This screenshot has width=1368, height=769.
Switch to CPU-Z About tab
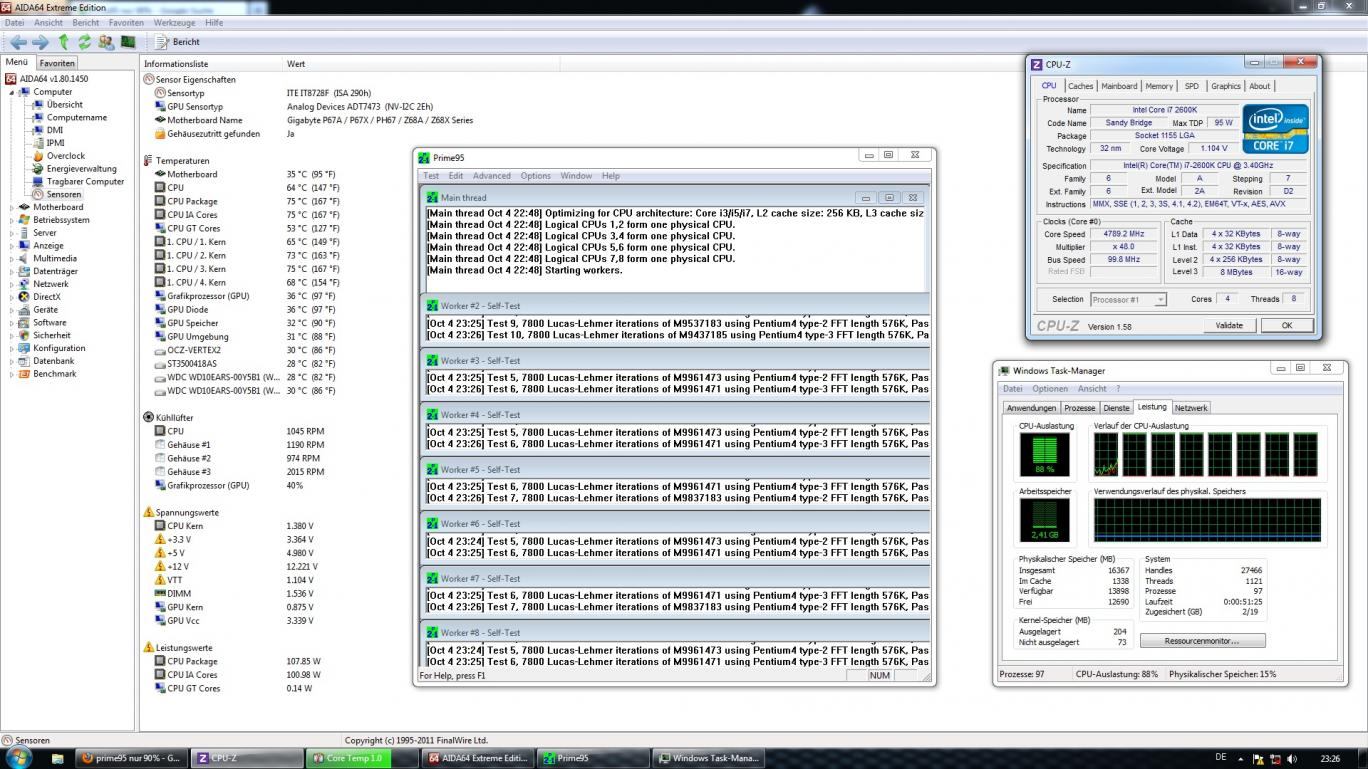1260,86
